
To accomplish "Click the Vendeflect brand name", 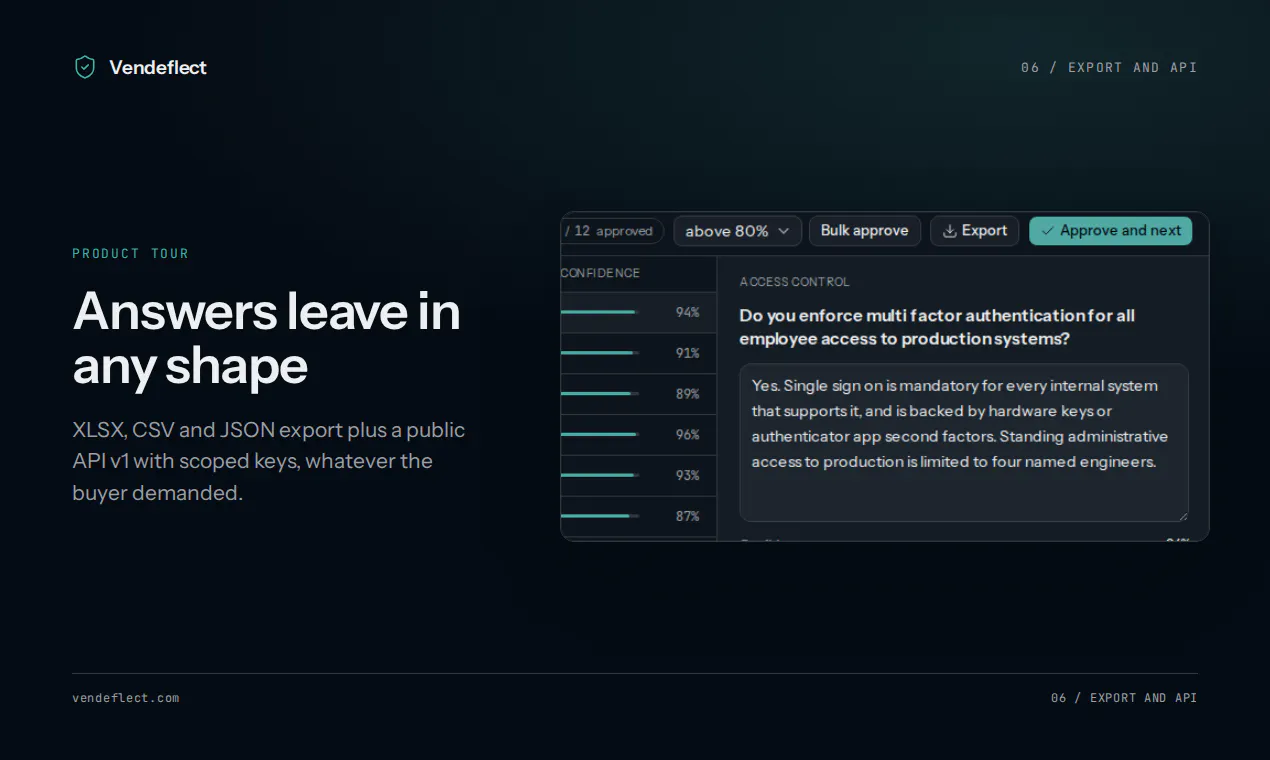I will pos(158,67).
